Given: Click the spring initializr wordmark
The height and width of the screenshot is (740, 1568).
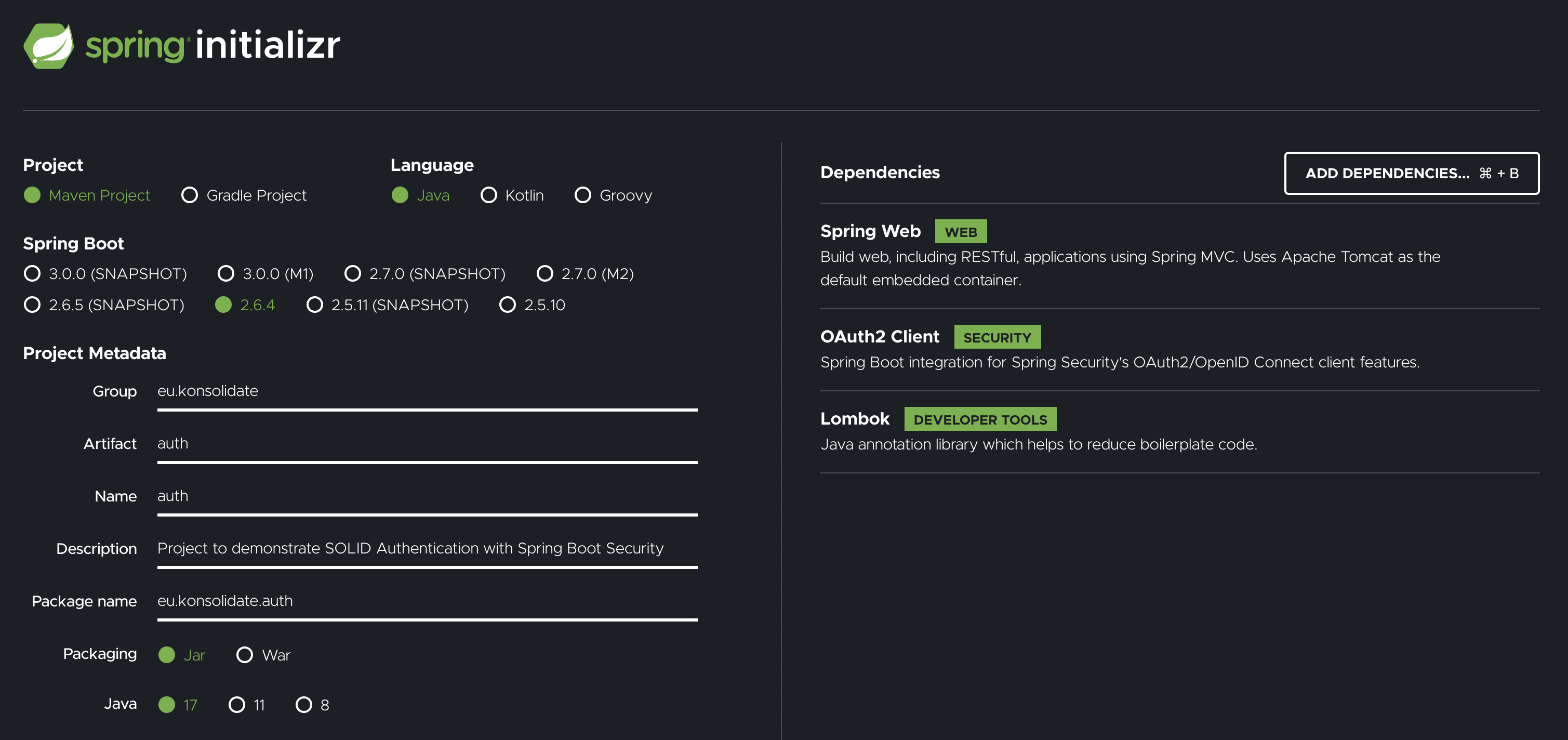Looking at the screenshot, I should click(212, 46).
